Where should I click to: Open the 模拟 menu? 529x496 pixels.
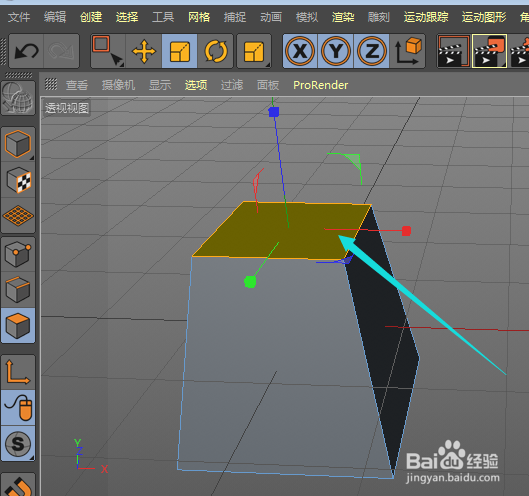(x=307, y=17)
